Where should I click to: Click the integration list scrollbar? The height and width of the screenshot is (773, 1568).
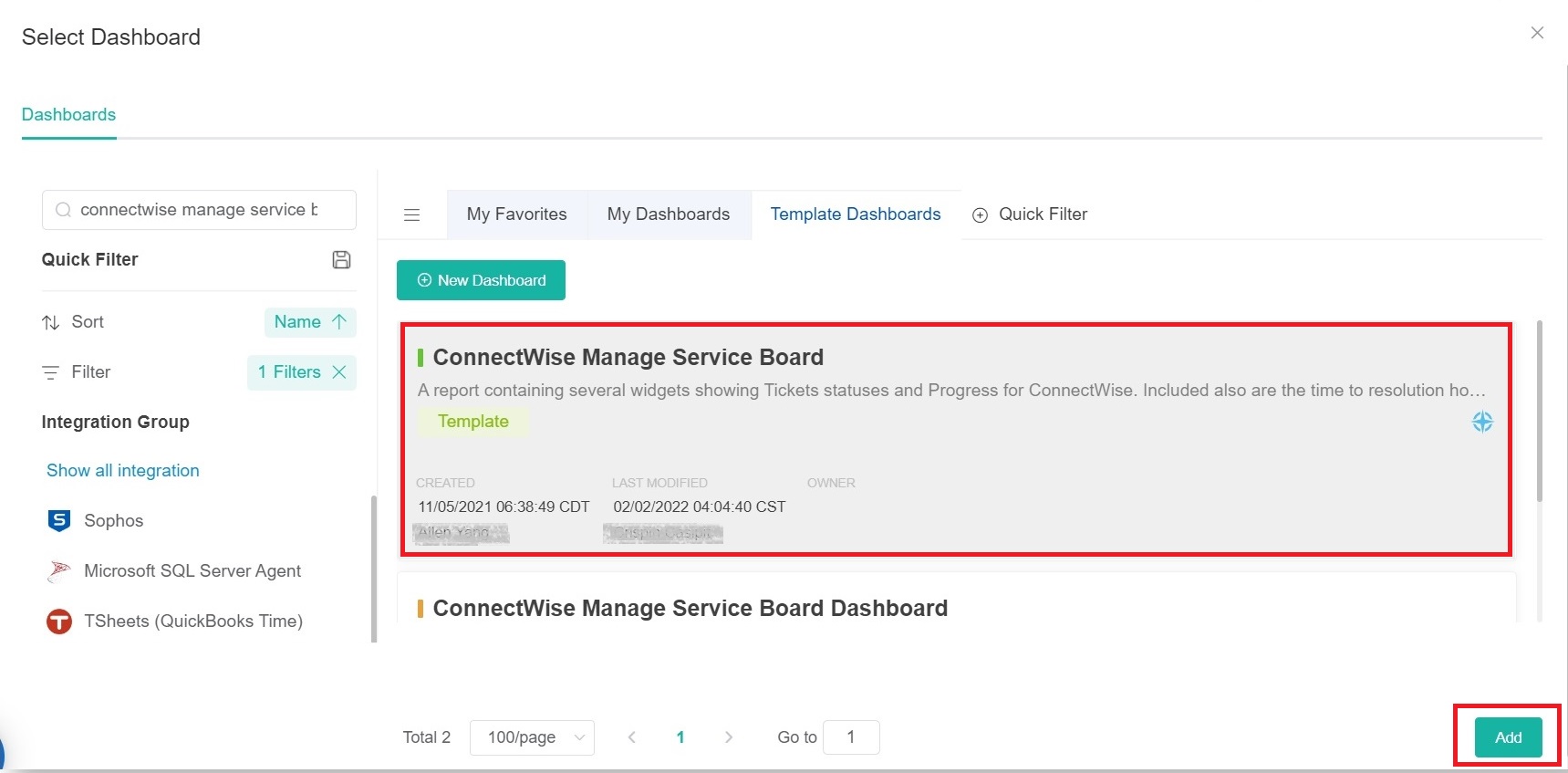point(373,569)
